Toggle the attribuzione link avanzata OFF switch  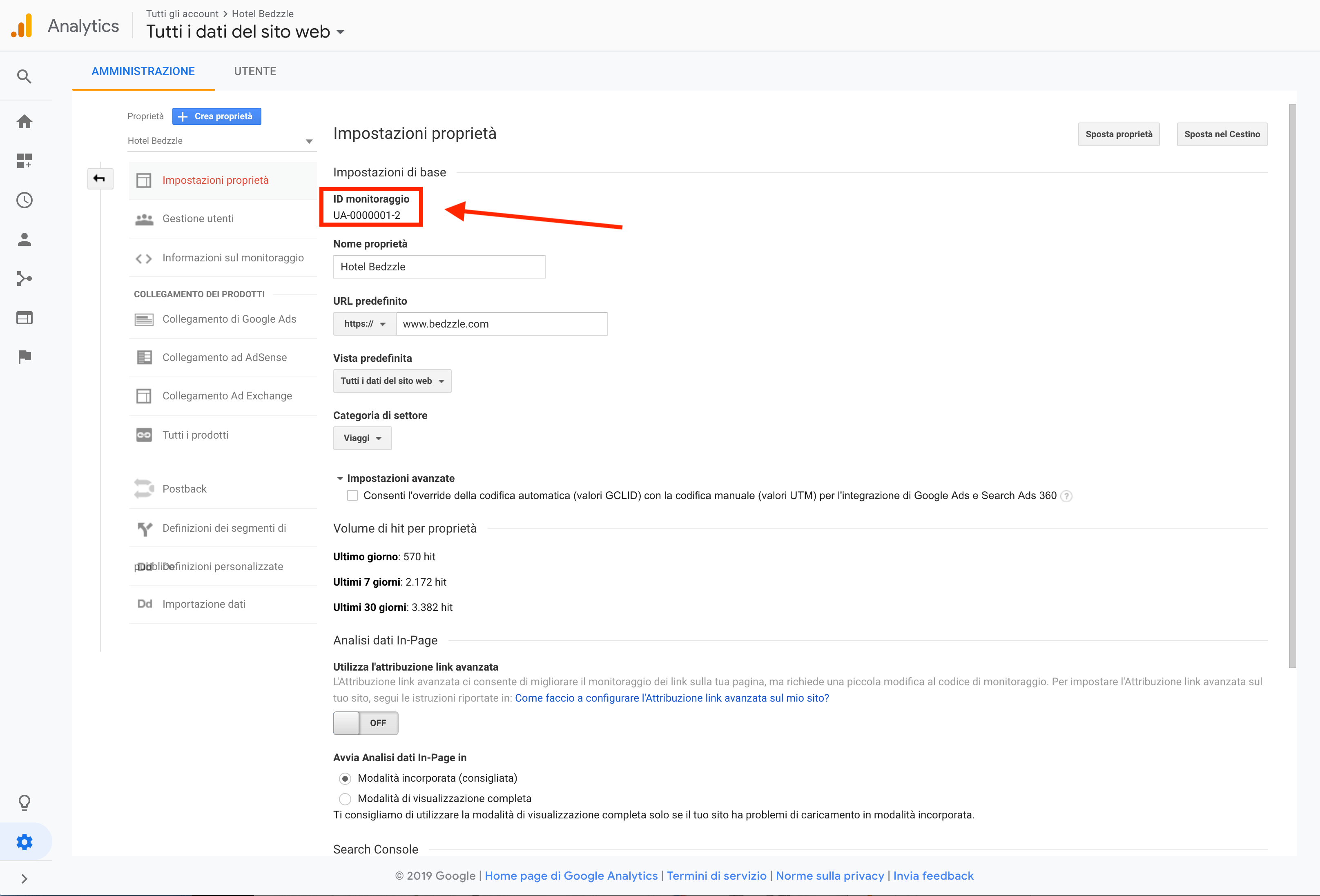click(x=365, y=723)
